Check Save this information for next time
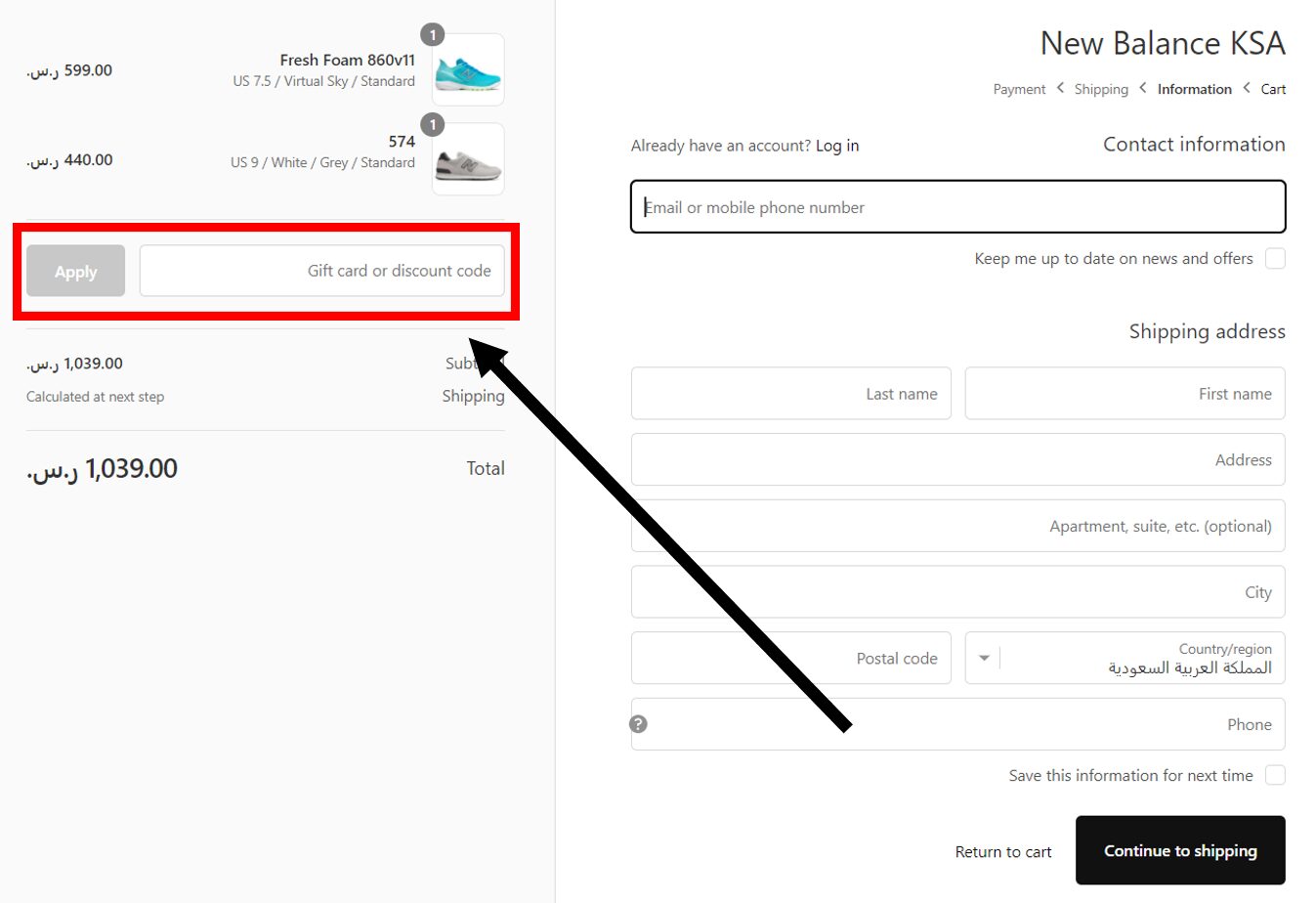Viewport: 1316px width, 903px height. pos(1275,775)
